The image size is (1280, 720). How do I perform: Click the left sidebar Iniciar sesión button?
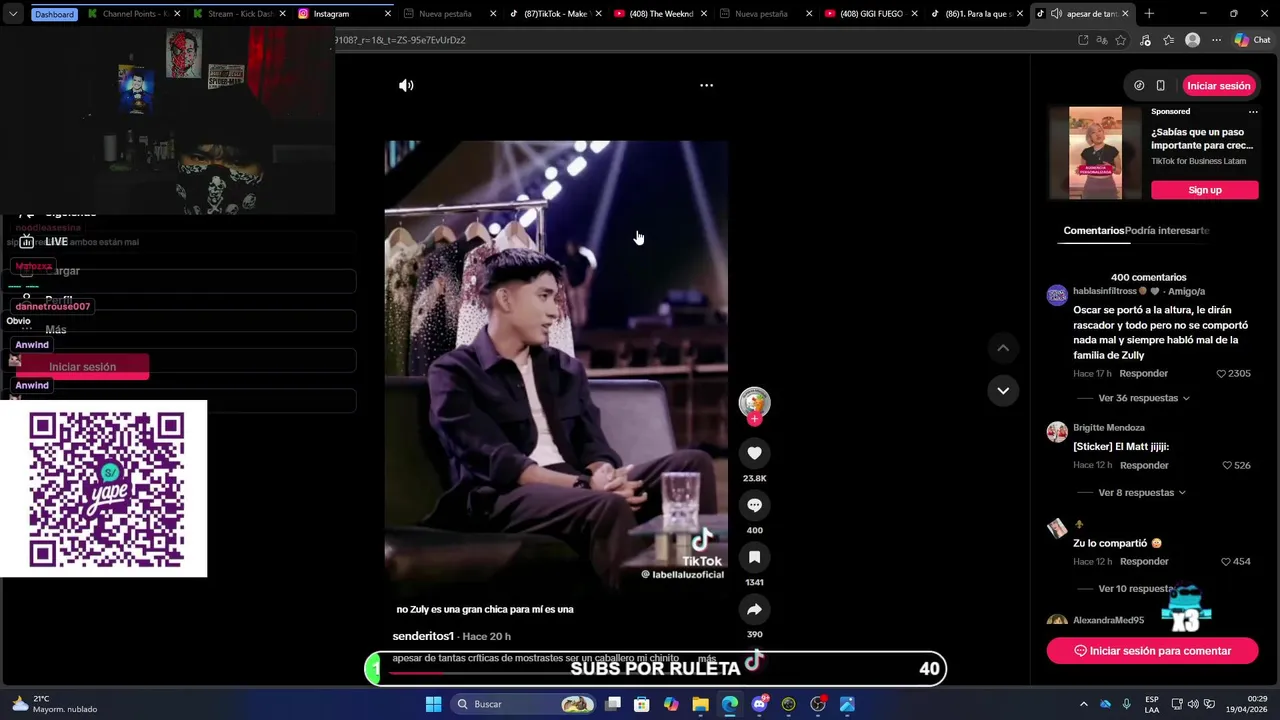82,367
